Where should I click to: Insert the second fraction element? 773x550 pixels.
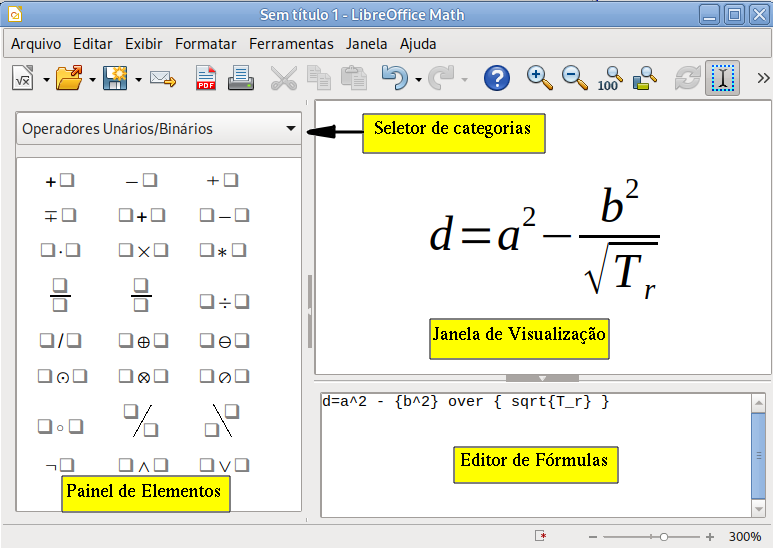141,295
